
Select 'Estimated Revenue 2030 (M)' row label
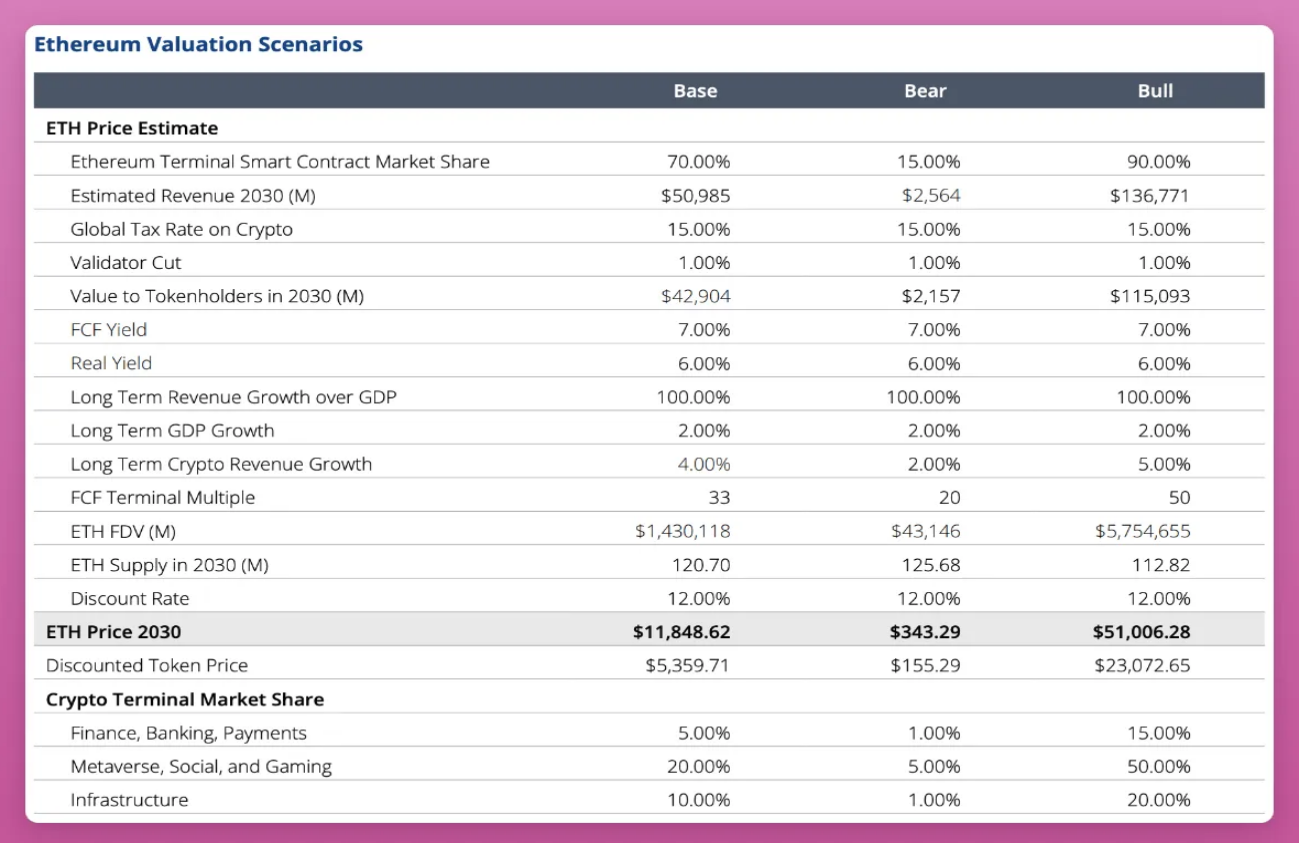click(x=193, y=196)
